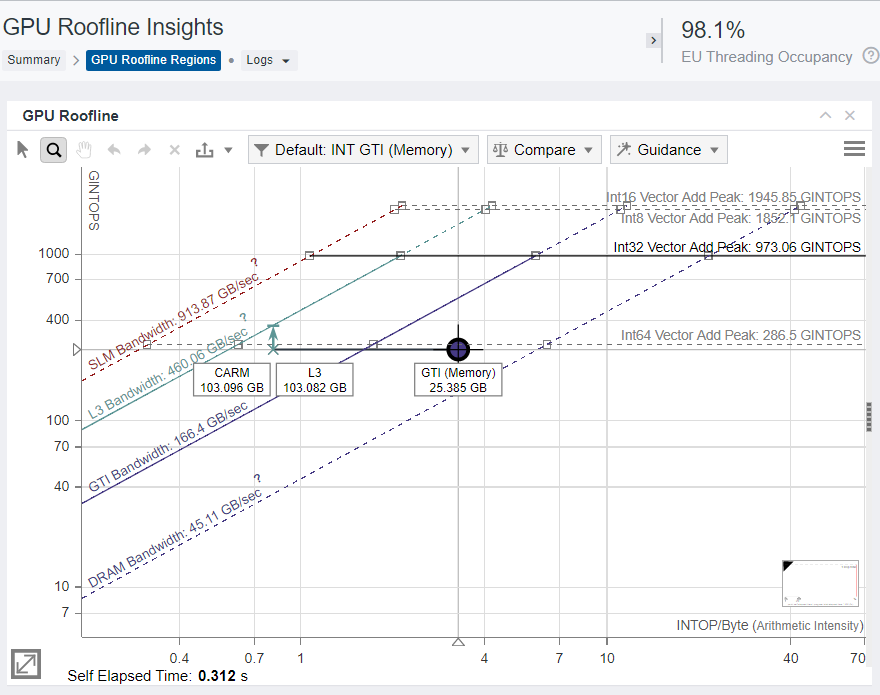Expand side pane arrow next to 98.1%

point(653,41)
